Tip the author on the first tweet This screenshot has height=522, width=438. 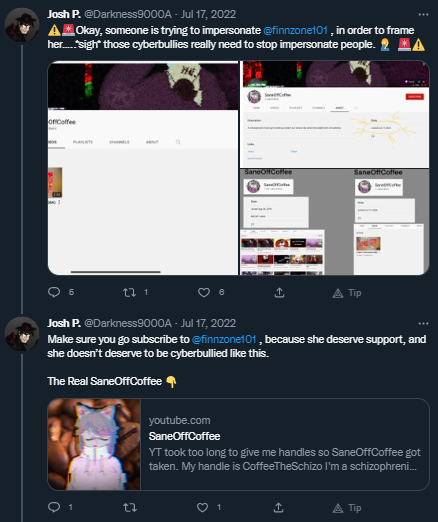pyautogui.click(x=347, y=293)
